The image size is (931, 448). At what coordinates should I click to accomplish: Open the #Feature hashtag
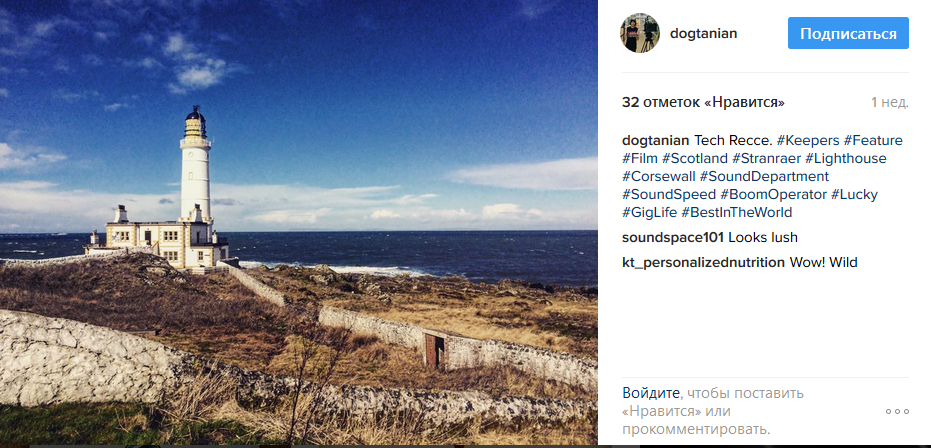[873, 141]
